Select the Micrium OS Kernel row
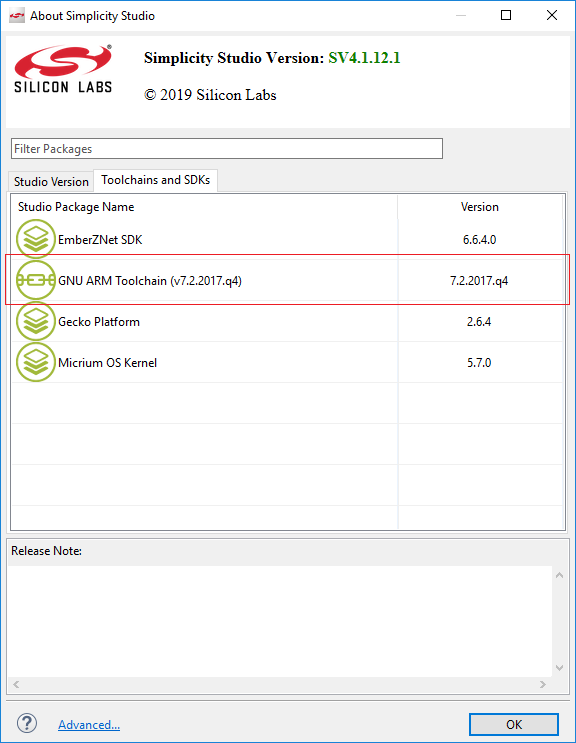This screenshot has width=576, height=743. click(x=288, y=362)
